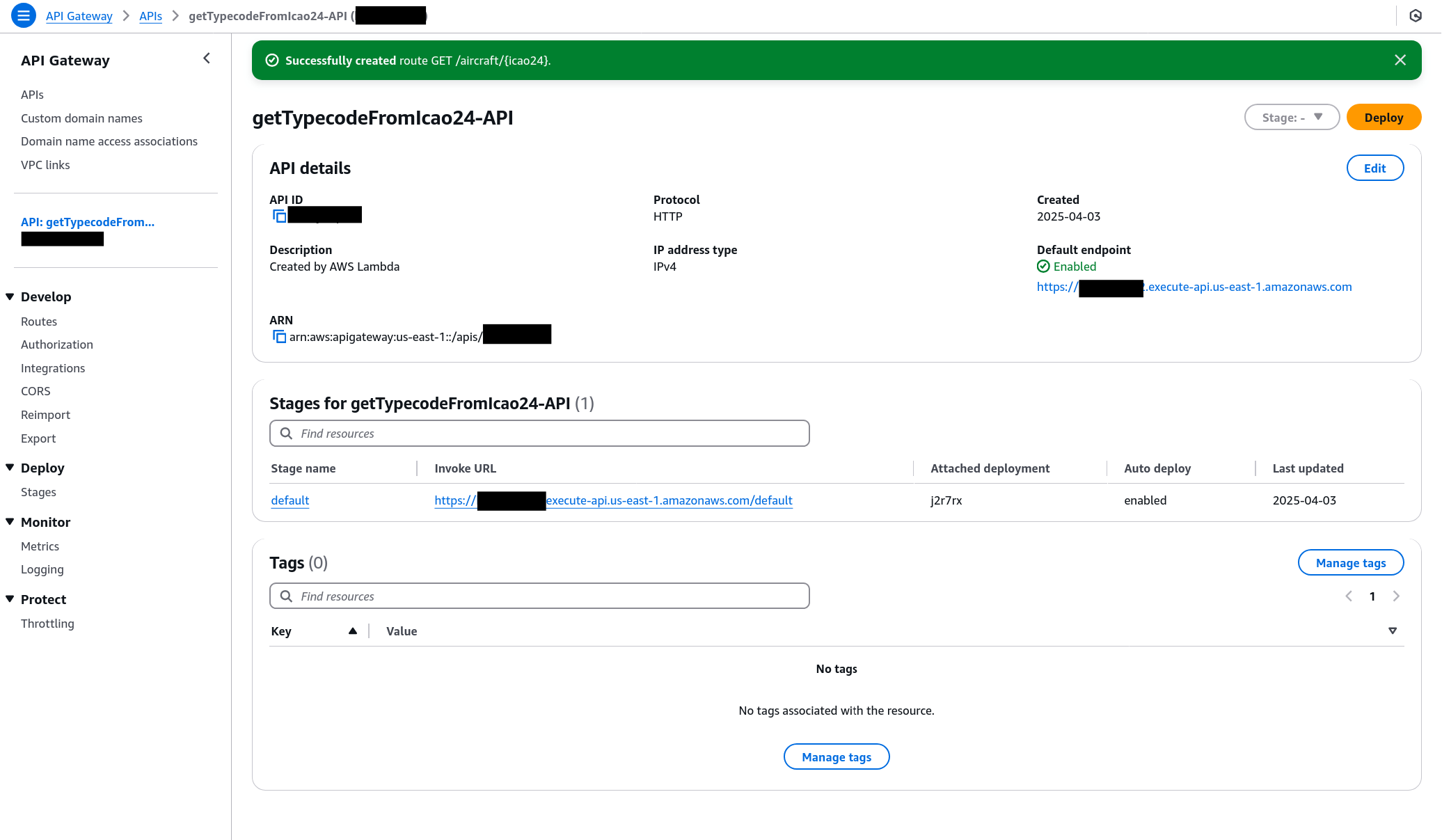This screenshot has height=840, width=1442.
Task: Open Routes from the Develop section
Action: point(39,321)
